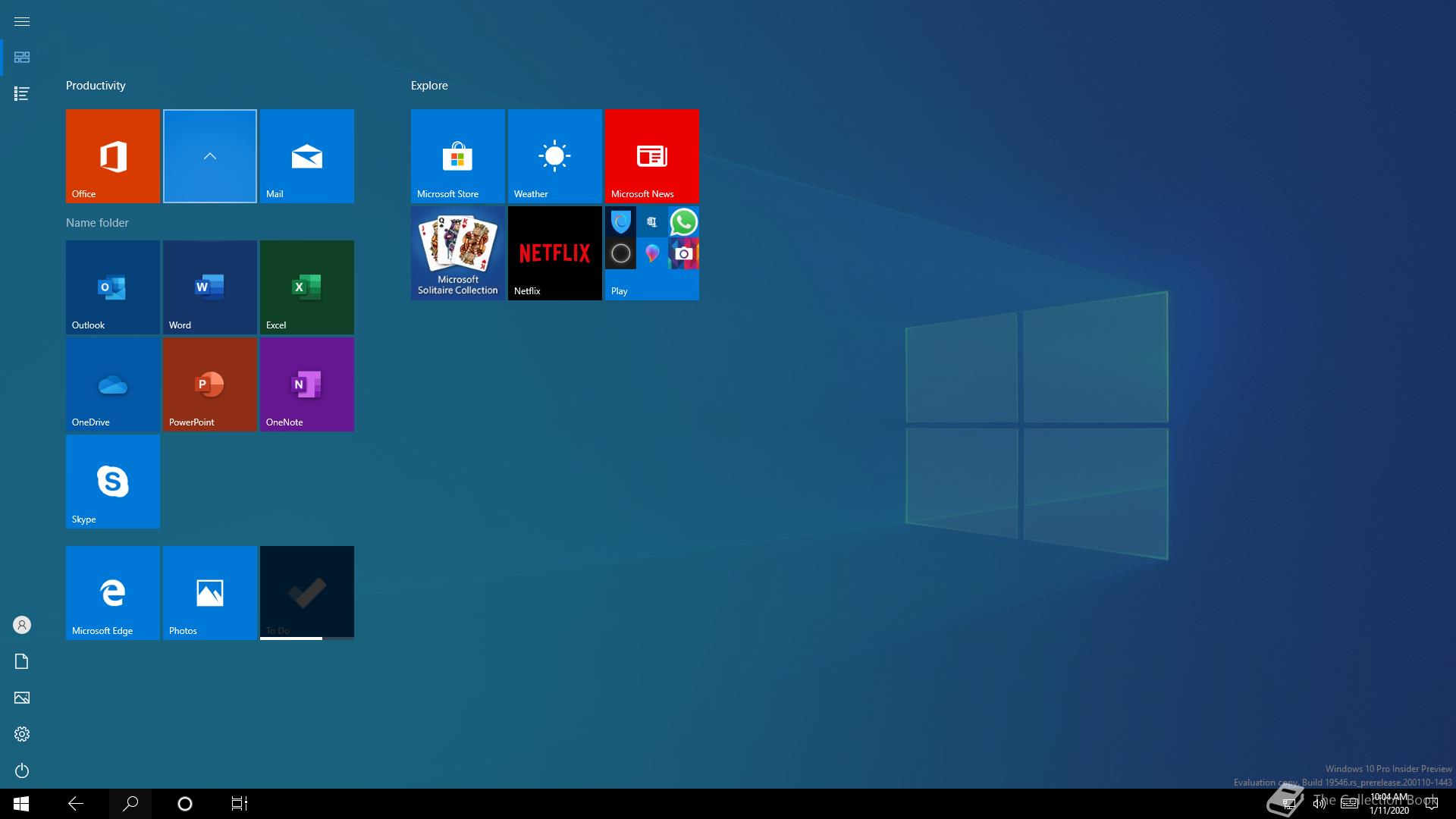
Task: Open the Microsoft News tile
Action: [x=652, y=156]
